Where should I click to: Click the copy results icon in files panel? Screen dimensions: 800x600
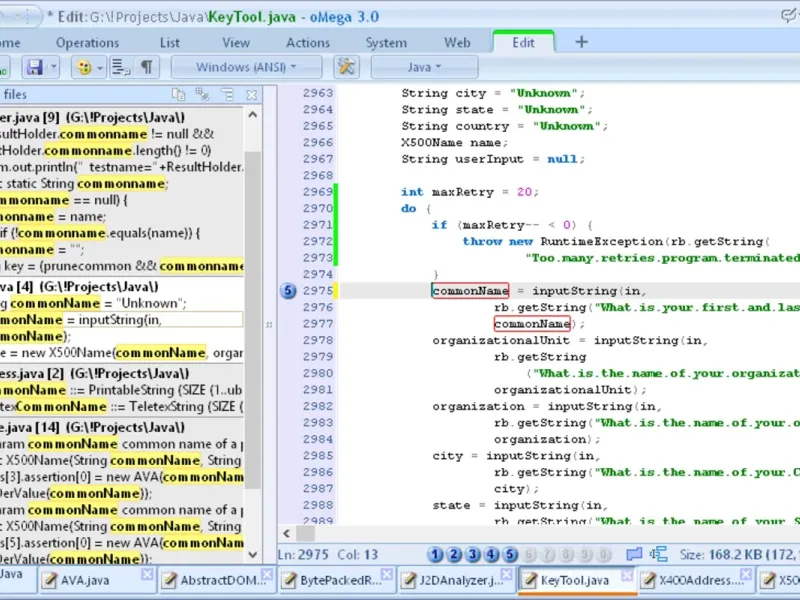pyautogui.click(x=179, y=94)
